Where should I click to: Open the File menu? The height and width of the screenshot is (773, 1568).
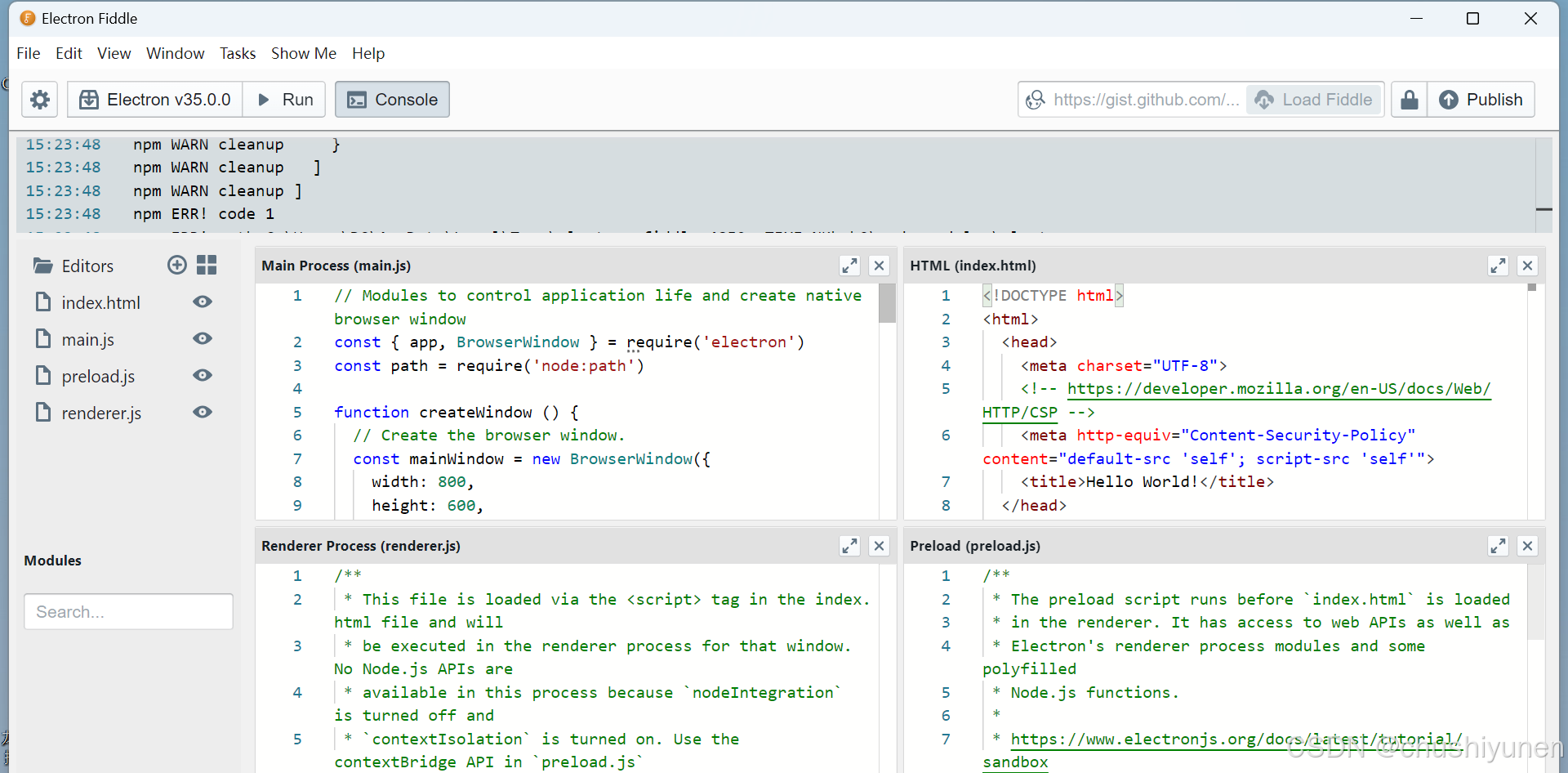(x=28, y=53)
